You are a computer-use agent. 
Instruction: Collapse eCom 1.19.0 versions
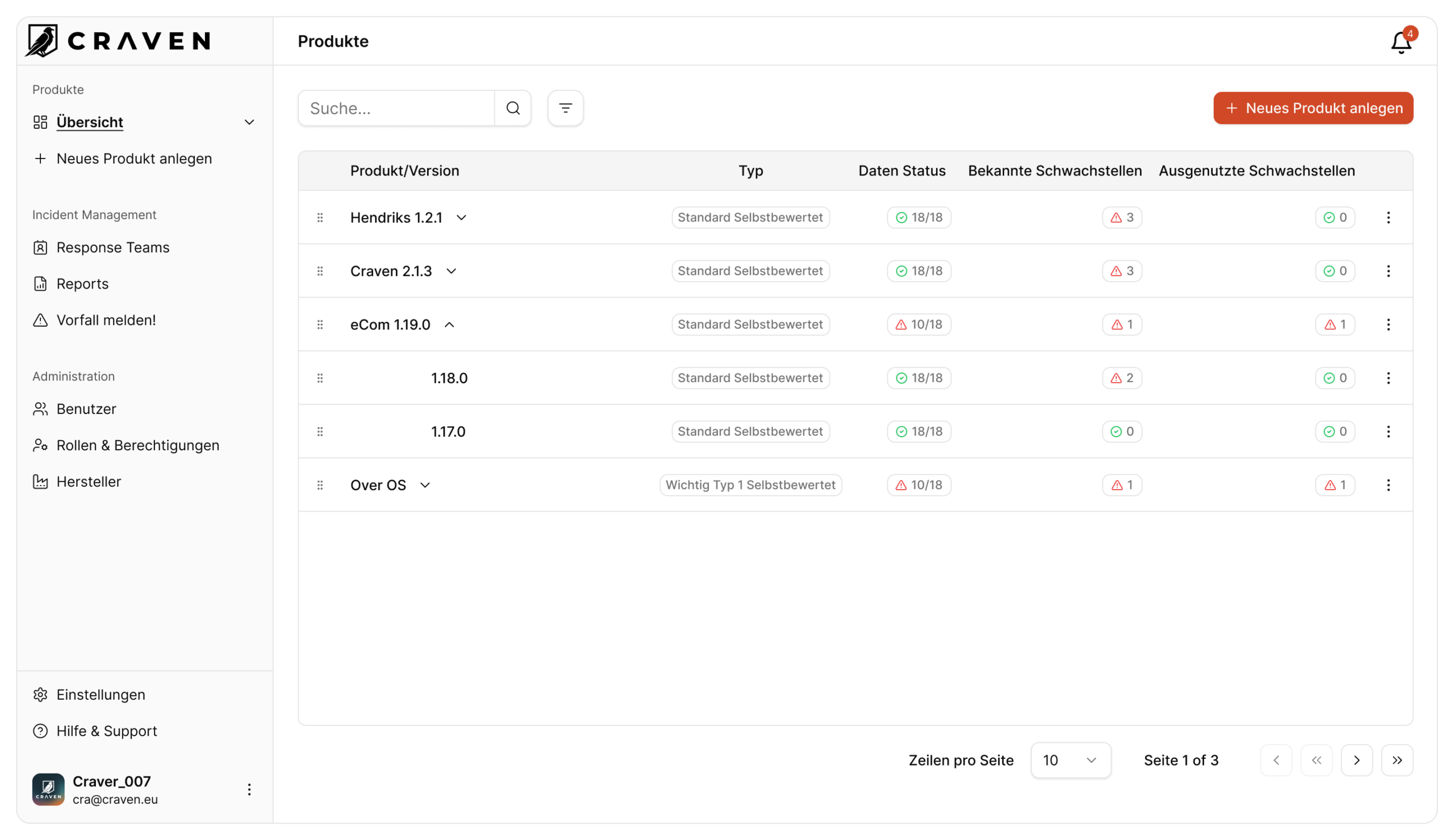(449, 325)
